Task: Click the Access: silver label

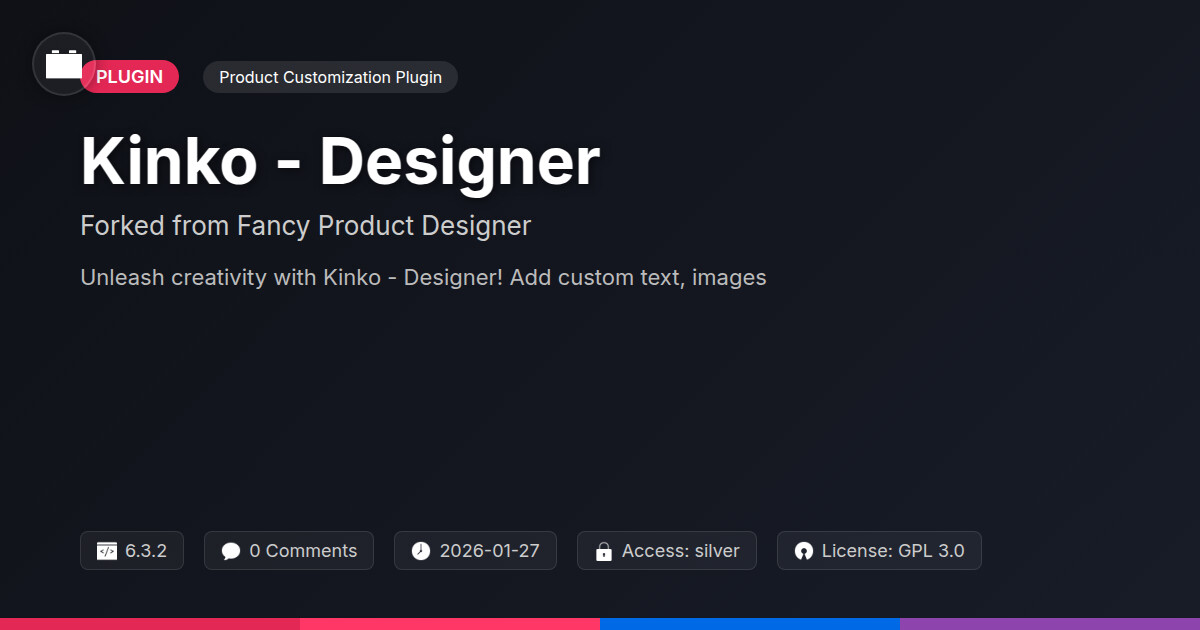Action: pos(680,551)
